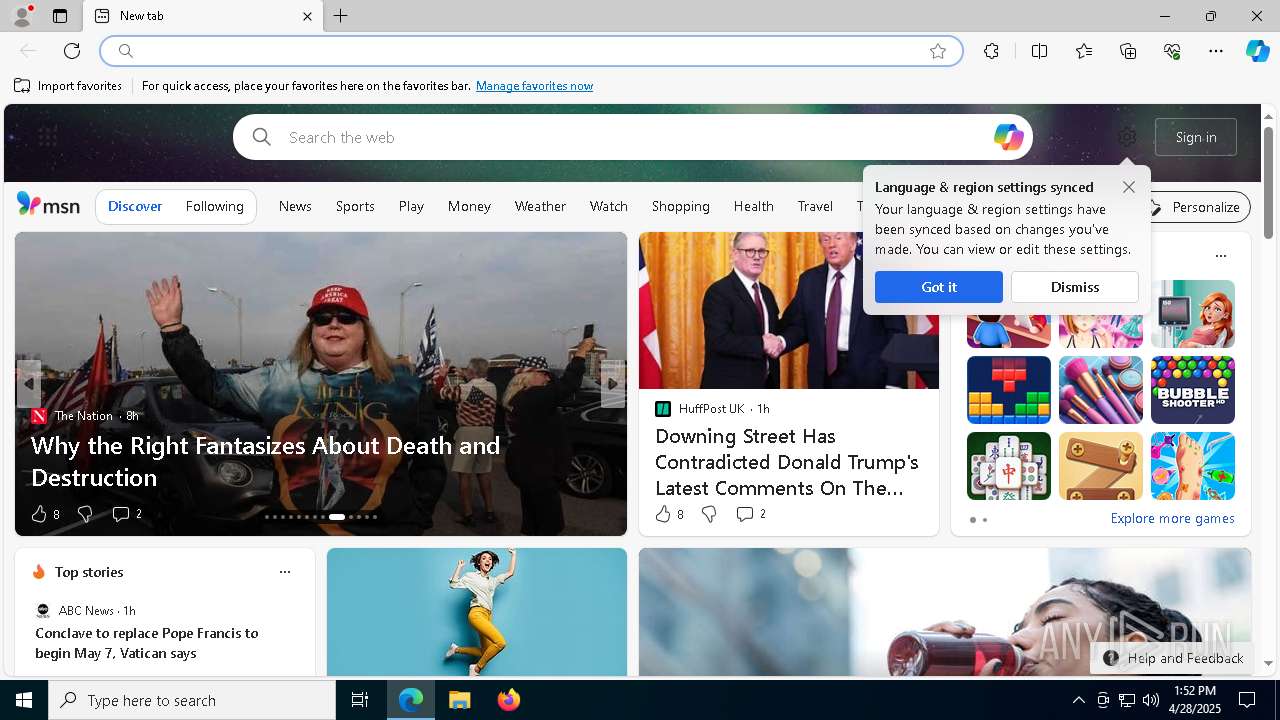The height and width of the screenshot is (720, 1280).
Task: Switch to the Discover tab
Action: tap(135, 206)
